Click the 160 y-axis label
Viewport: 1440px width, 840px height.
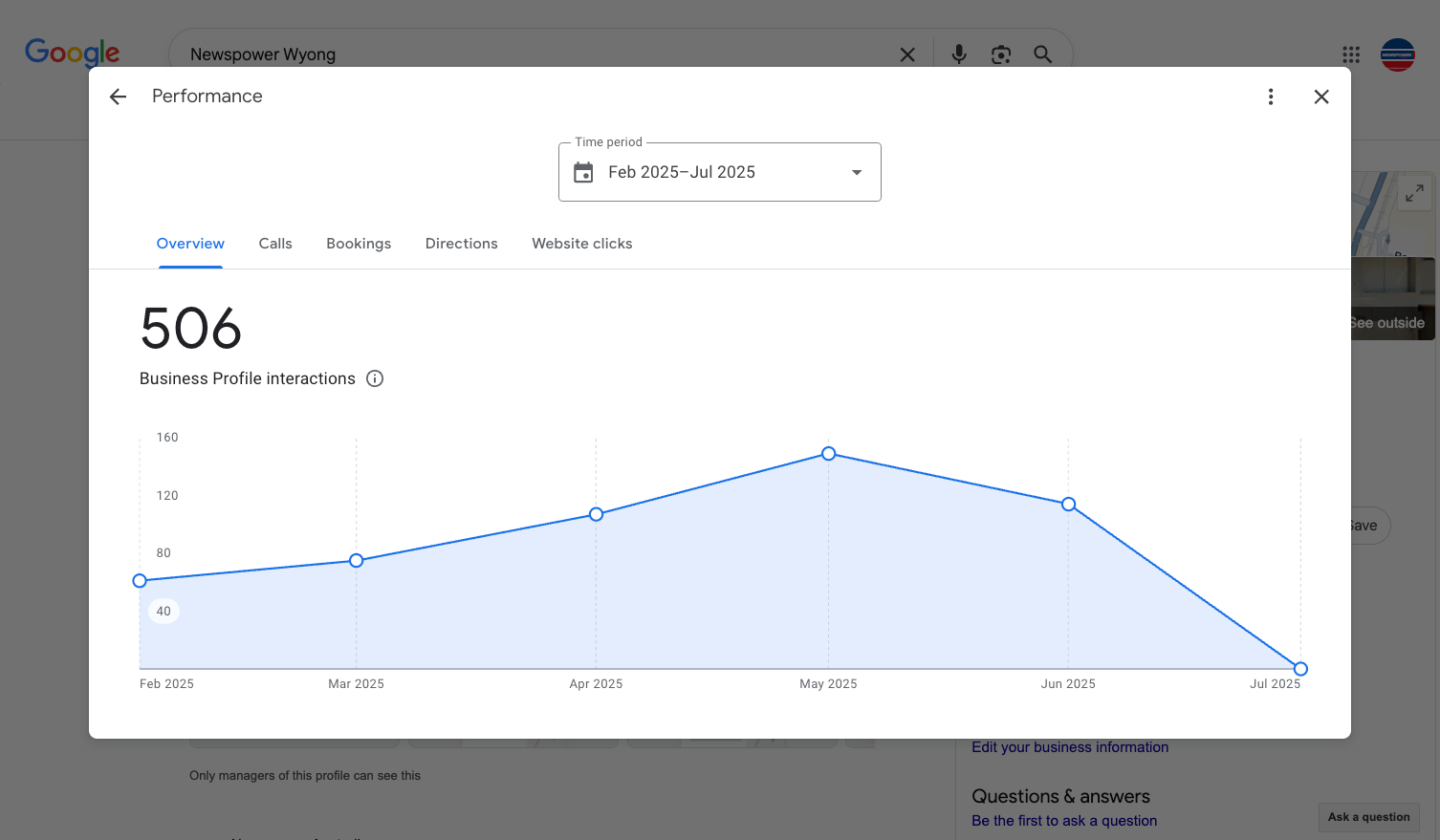(x=167, y=438)
